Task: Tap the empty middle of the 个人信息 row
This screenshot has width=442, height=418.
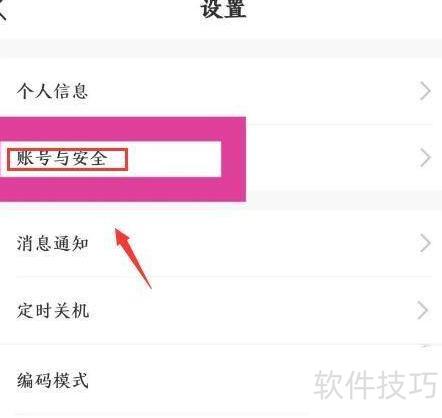Action: tap(253, 91)
